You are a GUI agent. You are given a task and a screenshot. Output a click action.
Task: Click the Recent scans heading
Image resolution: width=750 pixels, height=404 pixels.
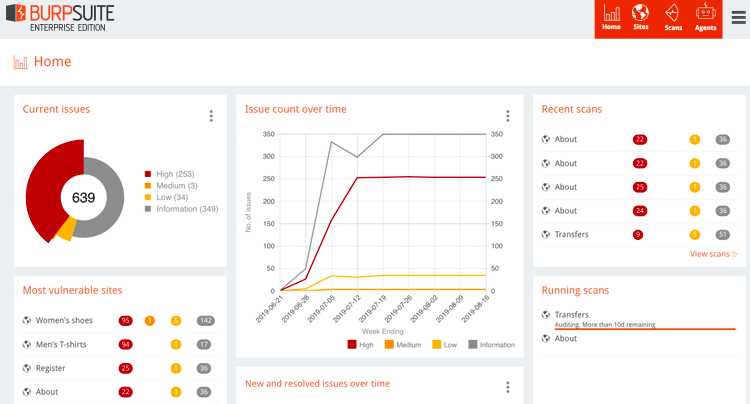(x=572, y=109)
